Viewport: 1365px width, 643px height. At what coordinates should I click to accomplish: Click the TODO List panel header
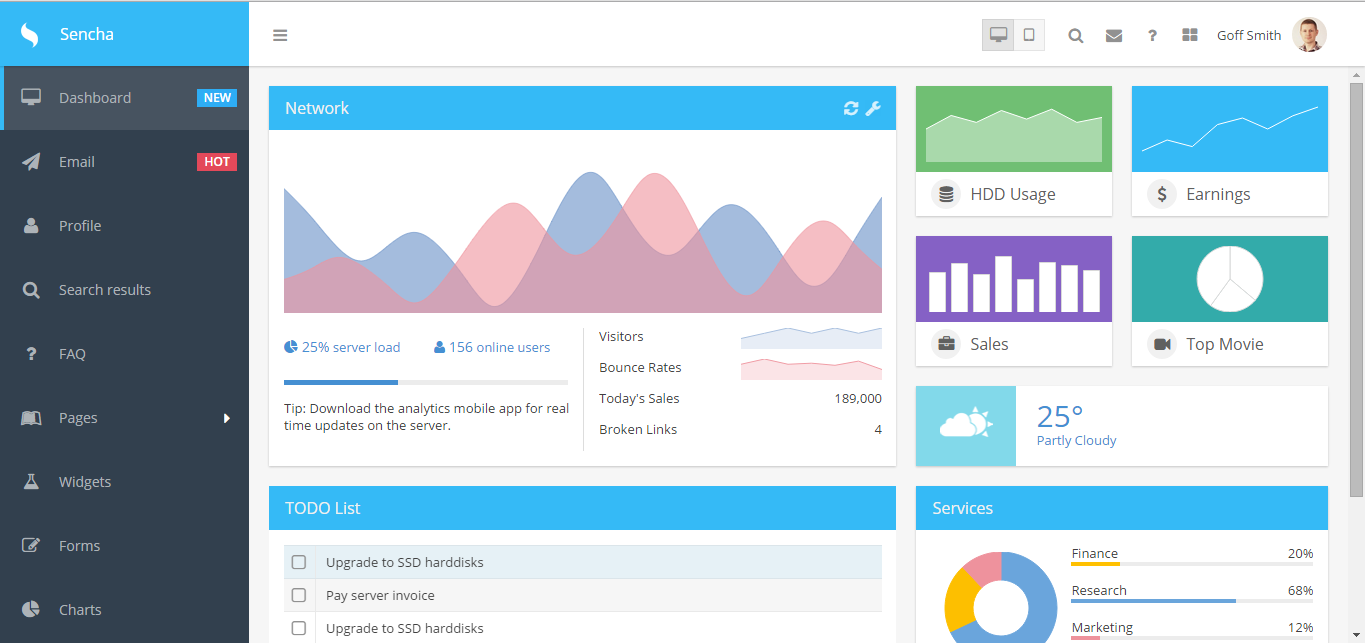[582, 508]
